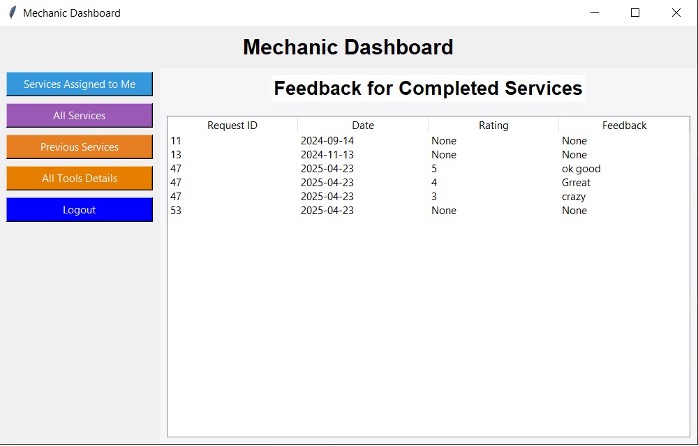Click the date 2024-09-14
Screen dimensions: 698x446
coord(327,141)
